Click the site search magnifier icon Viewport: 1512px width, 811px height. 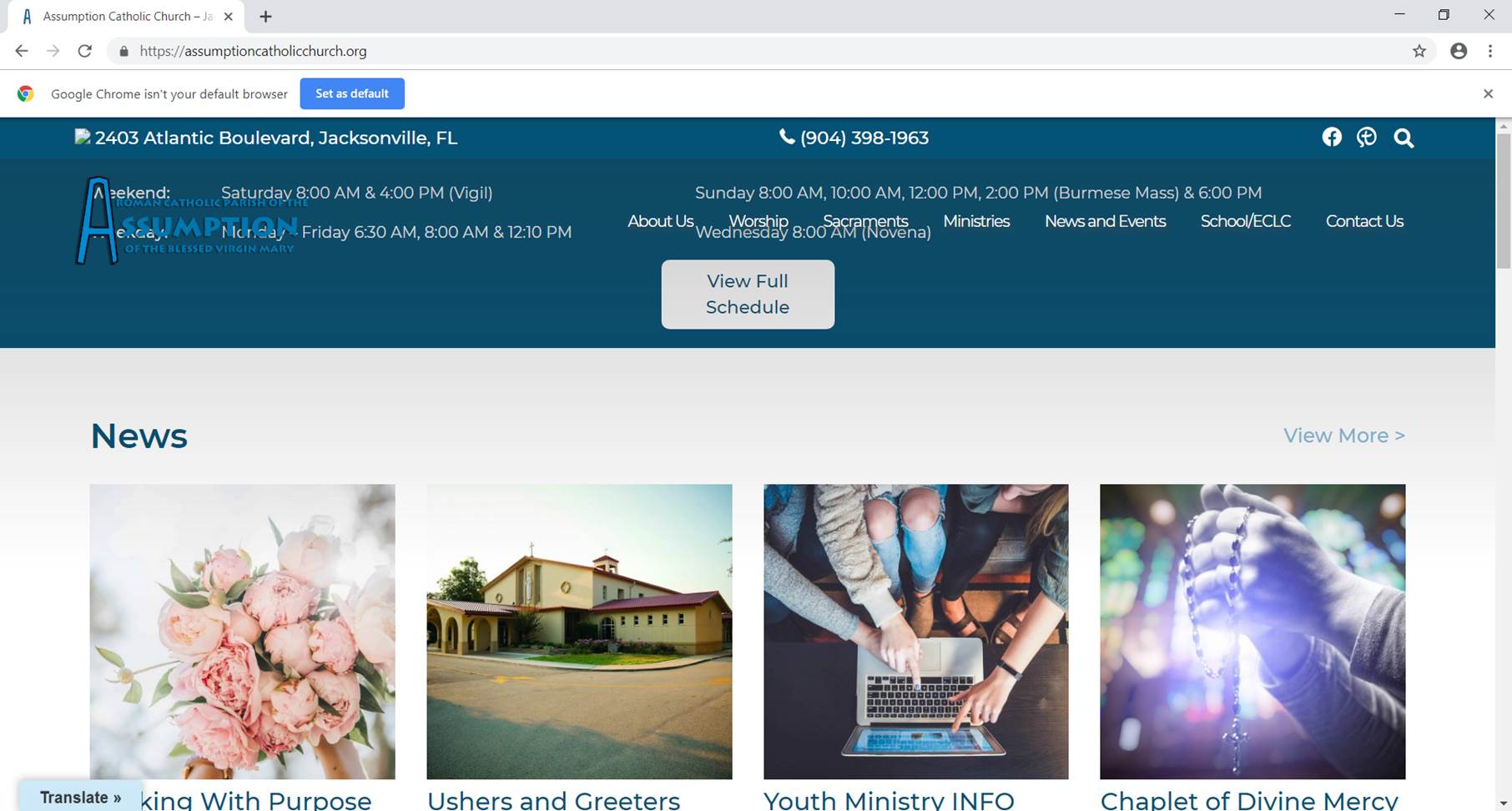1404,138
